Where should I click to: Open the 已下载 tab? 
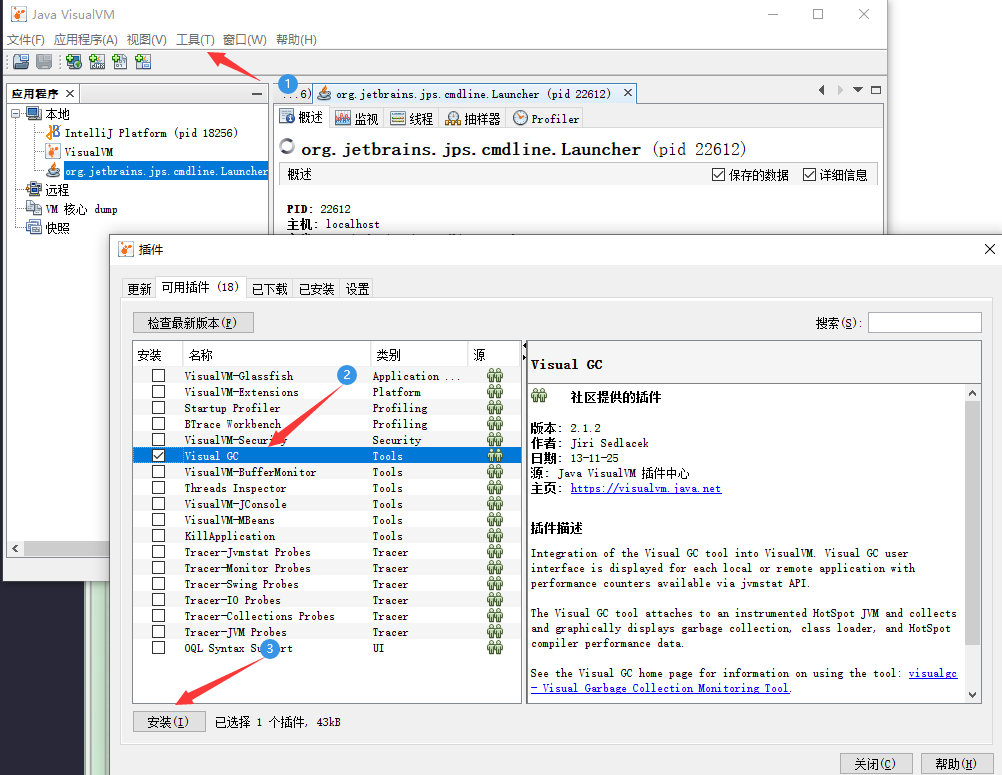pyautogui.click(x=269, y=289)
